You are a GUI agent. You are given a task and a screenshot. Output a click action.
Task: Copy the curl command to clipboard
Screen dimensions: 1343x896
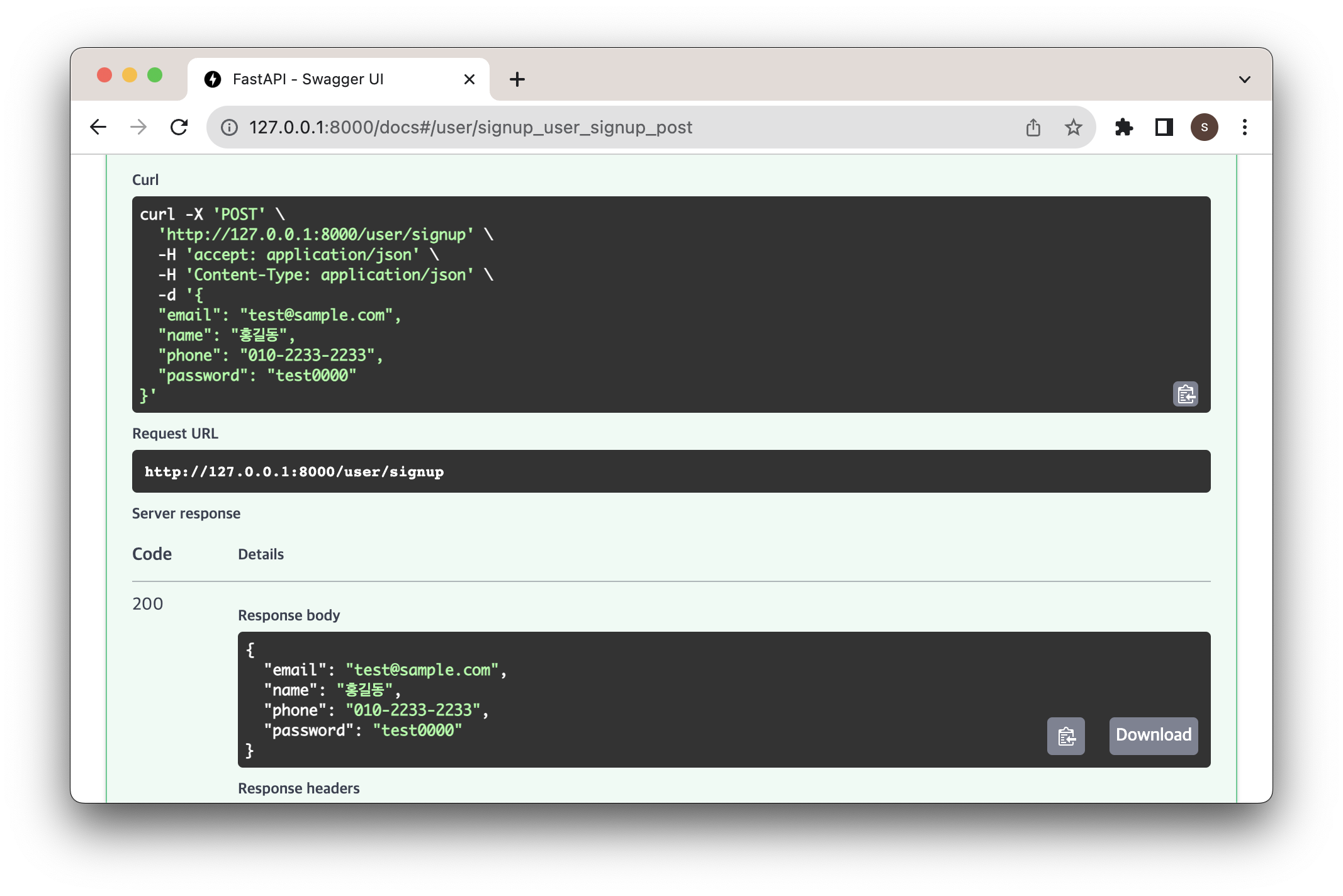pyautogui.click(x=1185, y=395)
